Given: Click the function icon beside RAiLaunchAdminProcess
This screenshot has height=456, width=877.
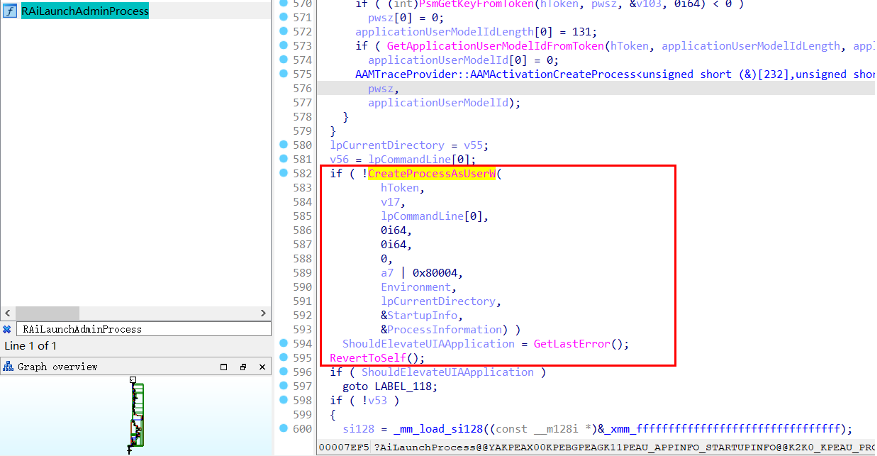Looking at the screenshot, I should (11, 12).
